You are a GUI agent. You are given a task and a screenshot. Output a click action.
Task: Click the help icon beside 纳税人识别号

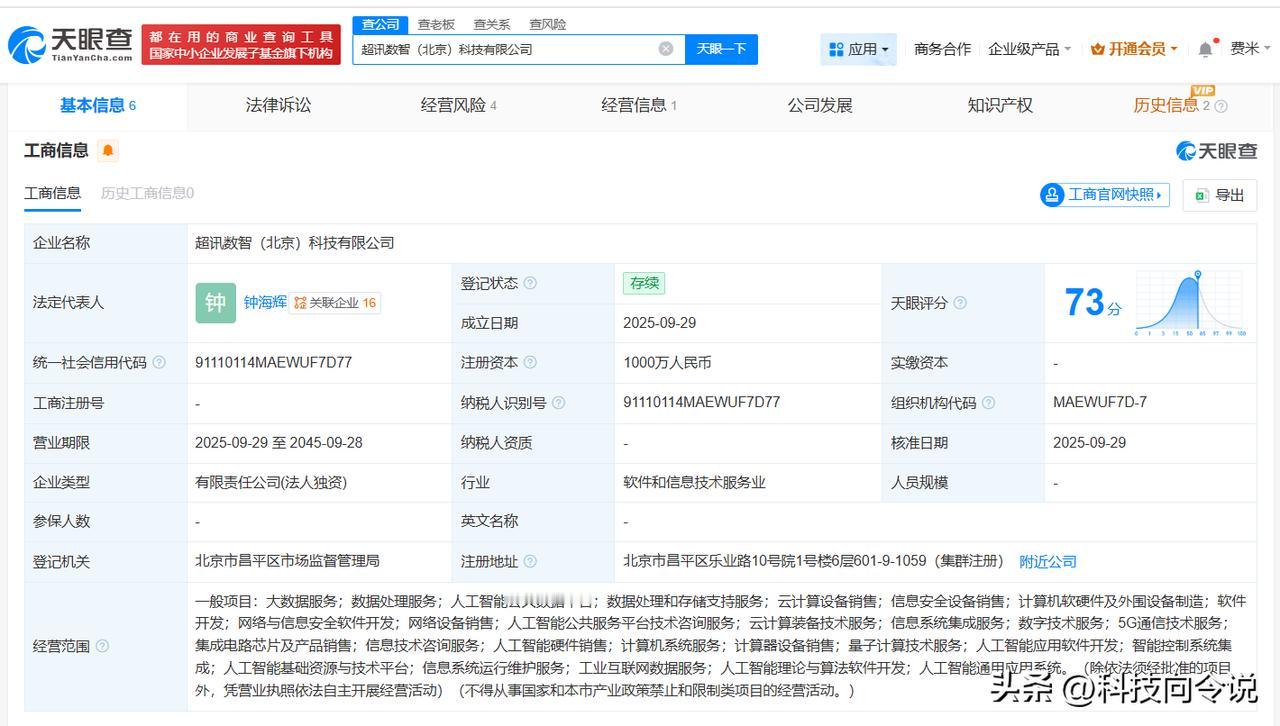(558, 403)
